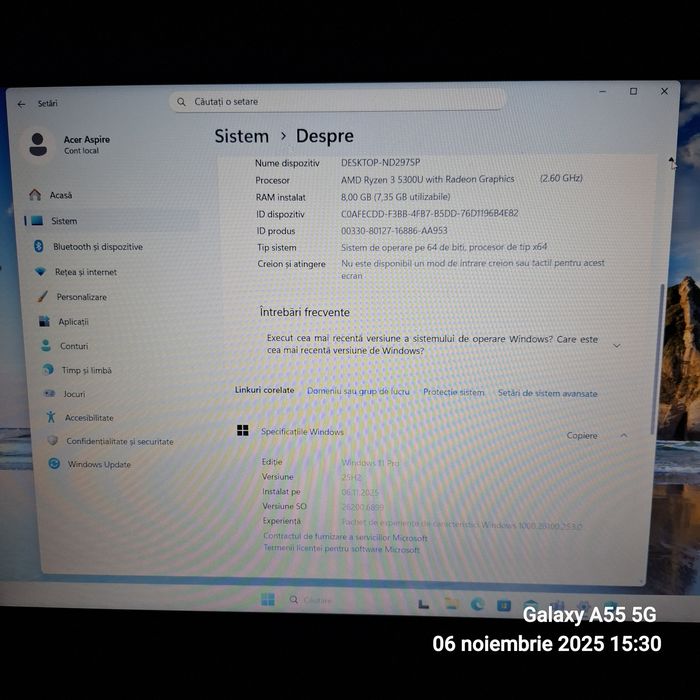Click the search magnifier icon in Settings

point(181,102)
